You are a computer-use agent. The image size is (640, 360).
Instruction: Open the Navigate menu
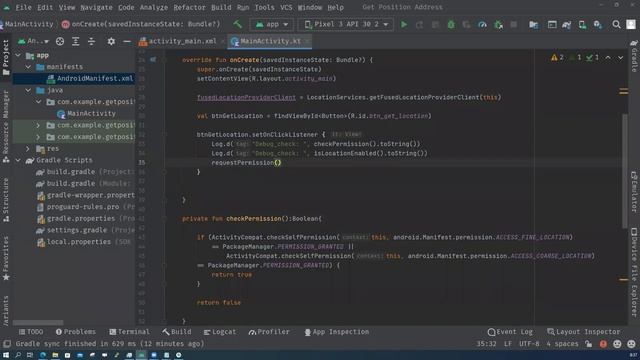tap(96, 7)
